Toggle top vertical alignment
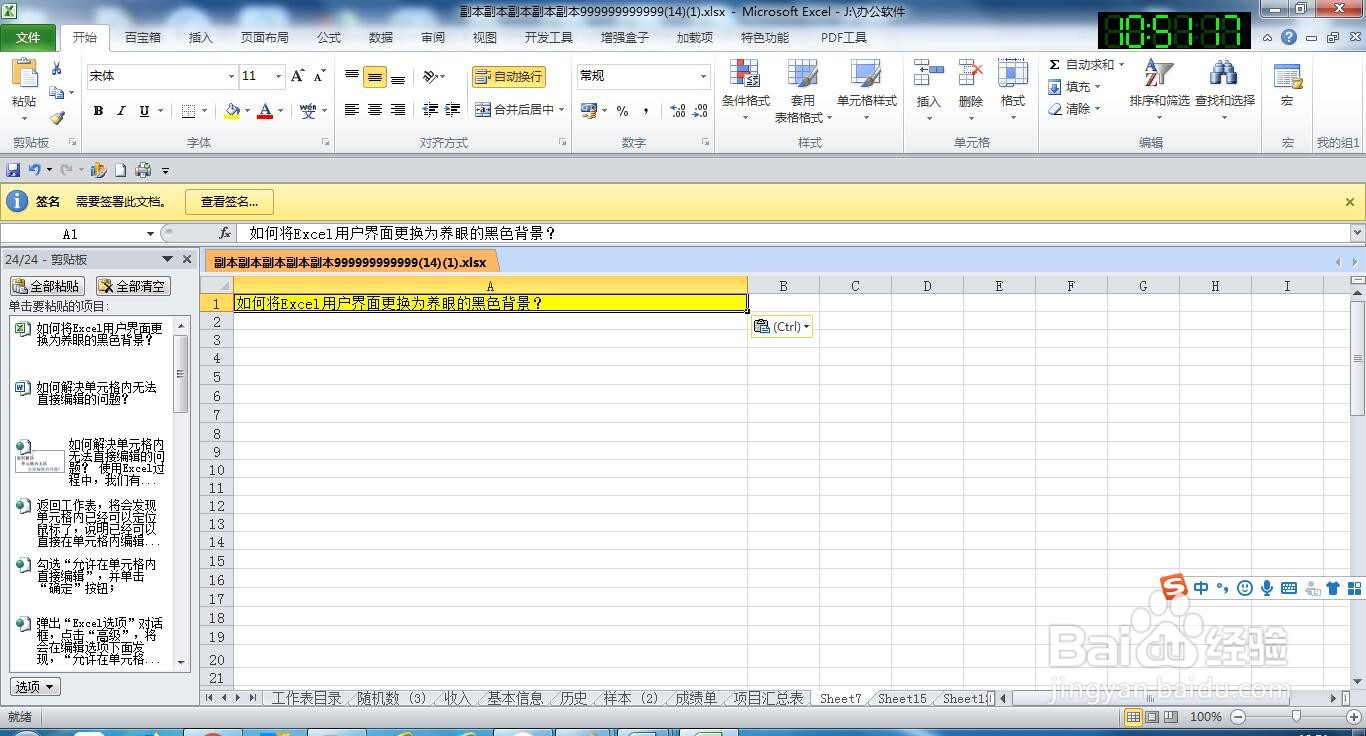The height and width of the screenshot is (736, 1366). pyautogui.click(x=352, y=76)
